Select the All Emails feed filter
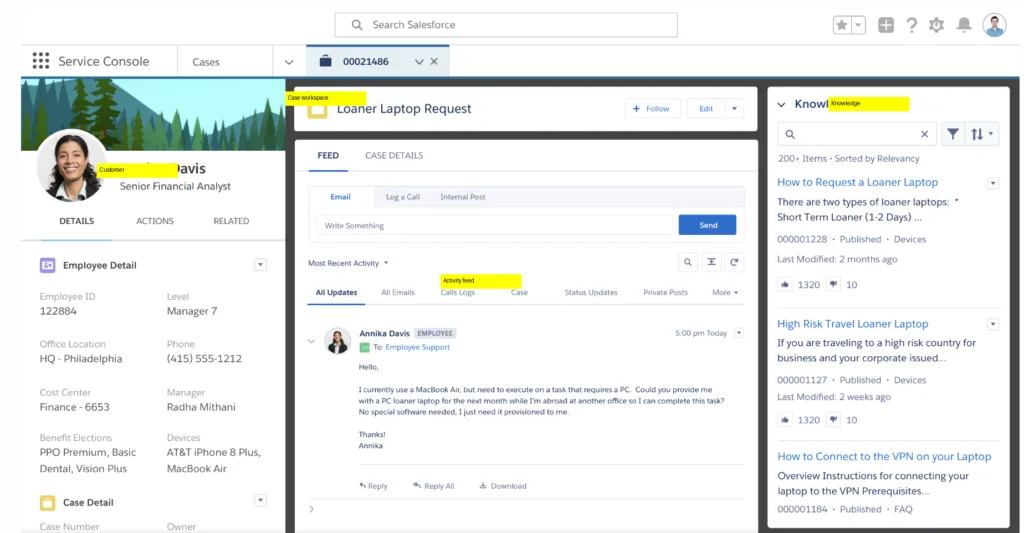Screen dimensions: 1024x533 pos(398,293)
